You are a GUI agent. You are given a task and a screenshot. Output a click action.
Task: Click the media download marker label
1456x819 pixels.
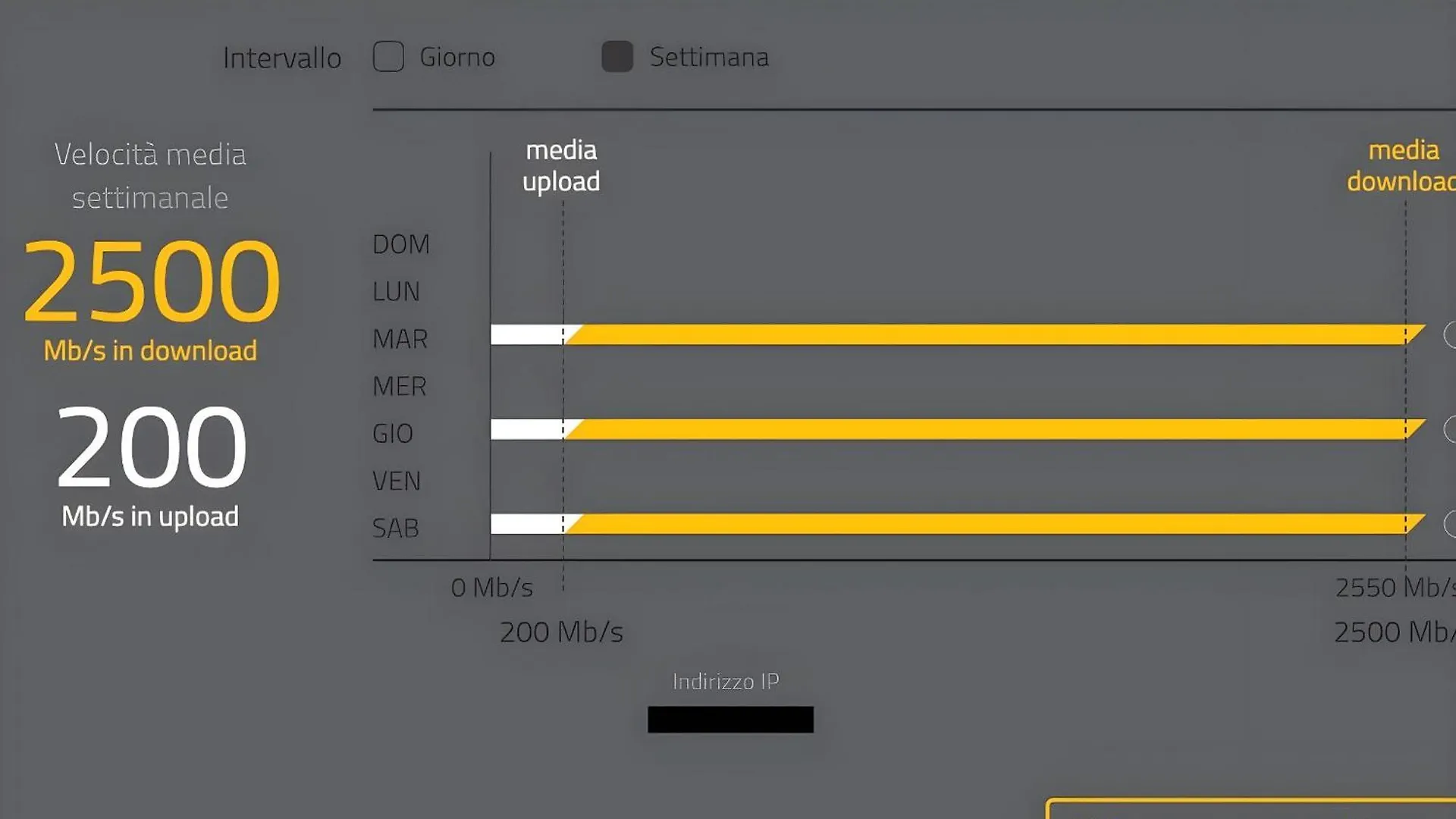pos(1401,165)
